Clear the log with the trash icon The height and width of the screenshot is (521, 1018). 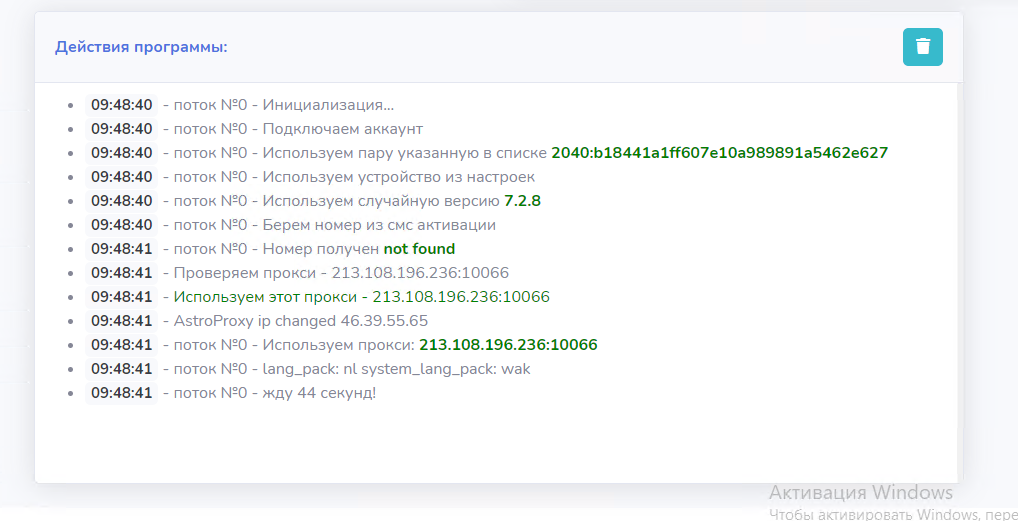tap(922, 47)
